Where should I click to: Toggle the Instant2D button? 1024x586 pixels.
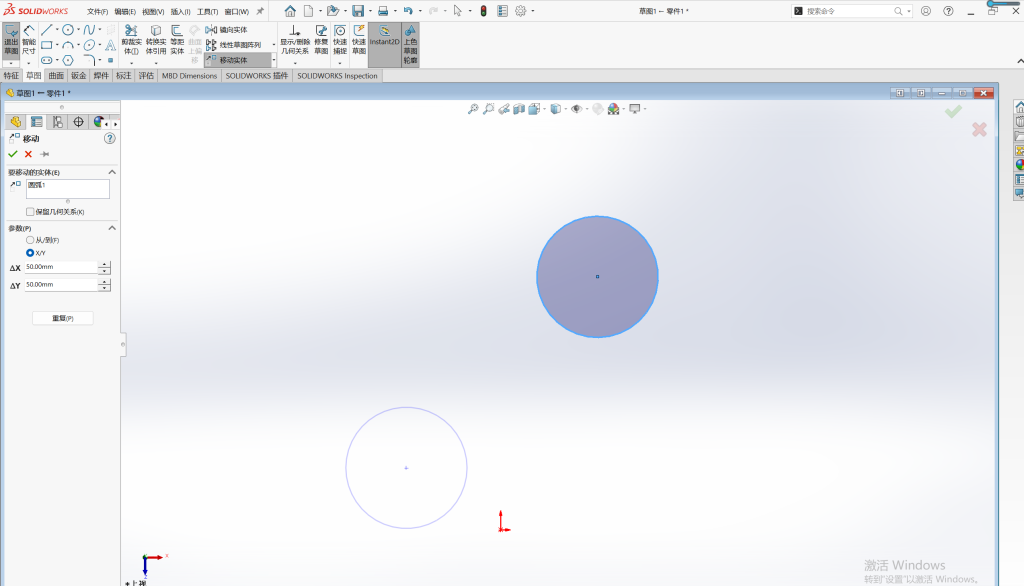[385, 44]
